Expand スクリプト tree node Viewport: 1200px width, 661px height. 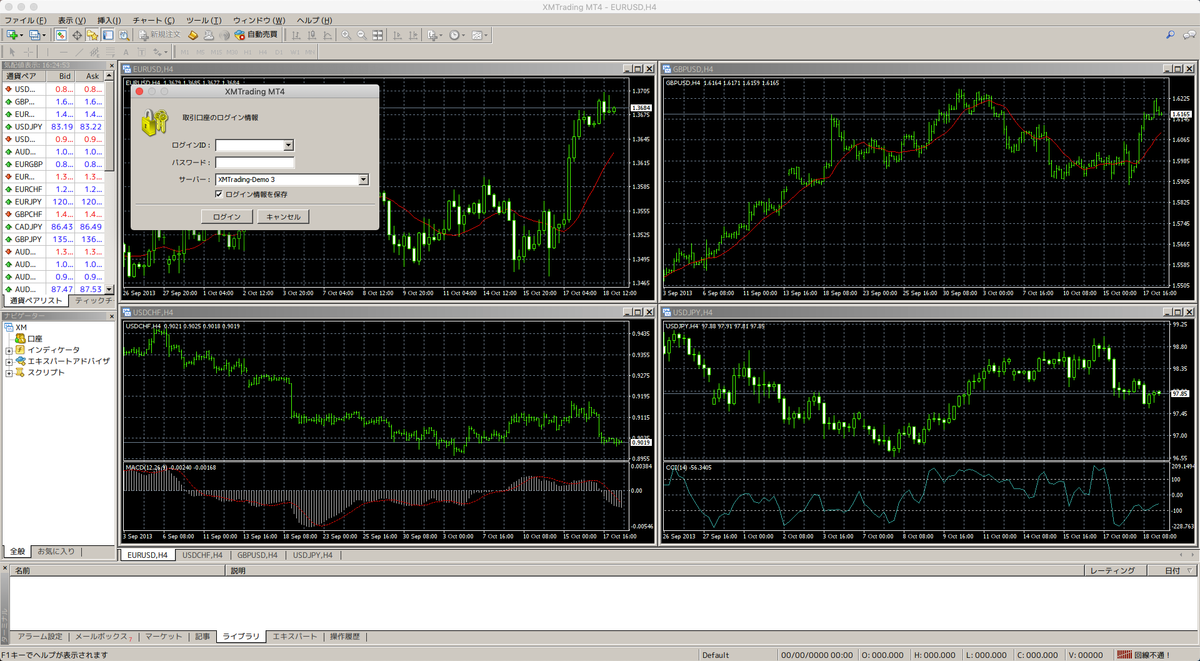9,372
